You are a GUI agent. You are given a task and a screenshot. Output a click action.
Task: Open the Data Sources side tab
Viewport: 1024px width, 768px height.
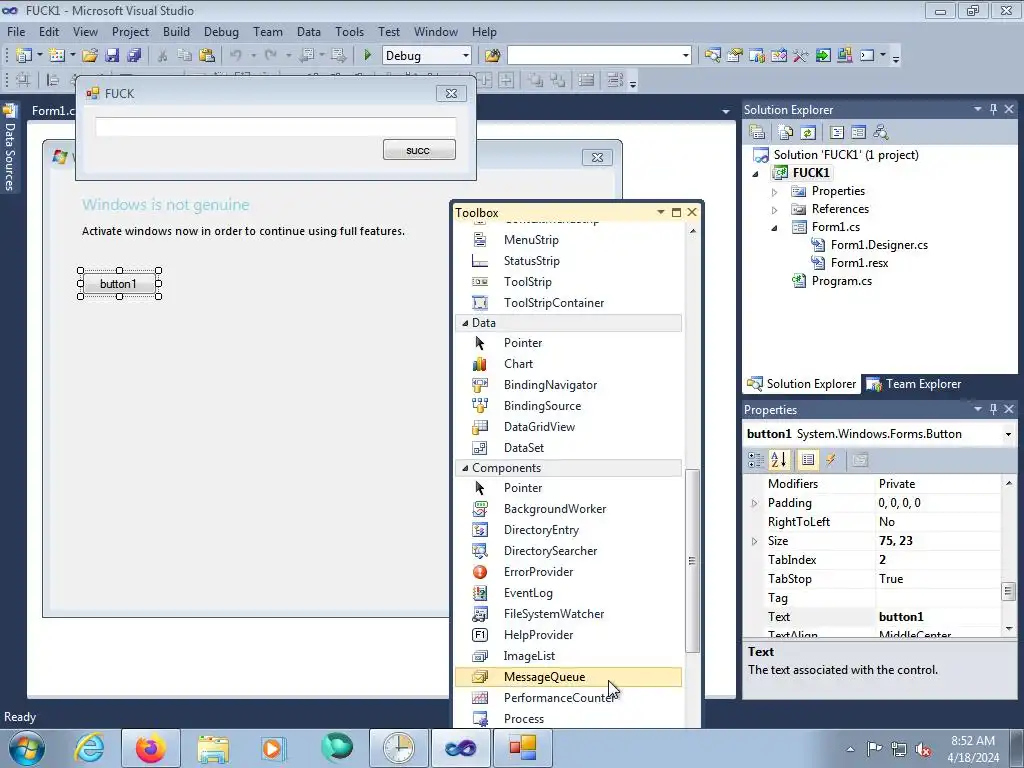pyautogui.click(x=9, y=148)
